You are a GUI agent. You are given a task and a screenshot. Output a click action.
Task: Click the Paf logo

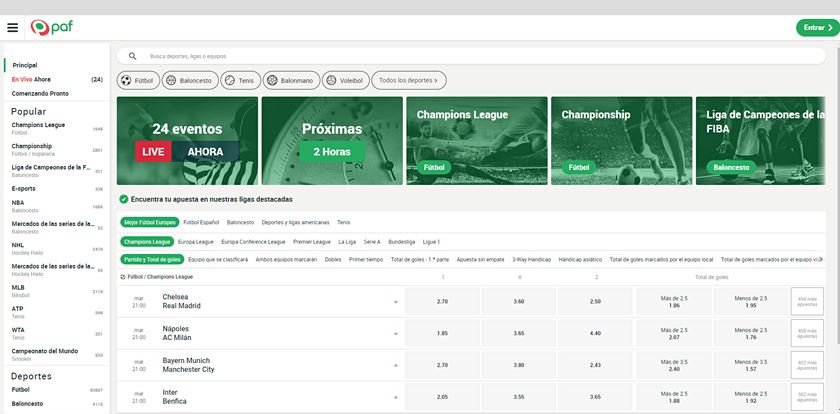(51, 27)
